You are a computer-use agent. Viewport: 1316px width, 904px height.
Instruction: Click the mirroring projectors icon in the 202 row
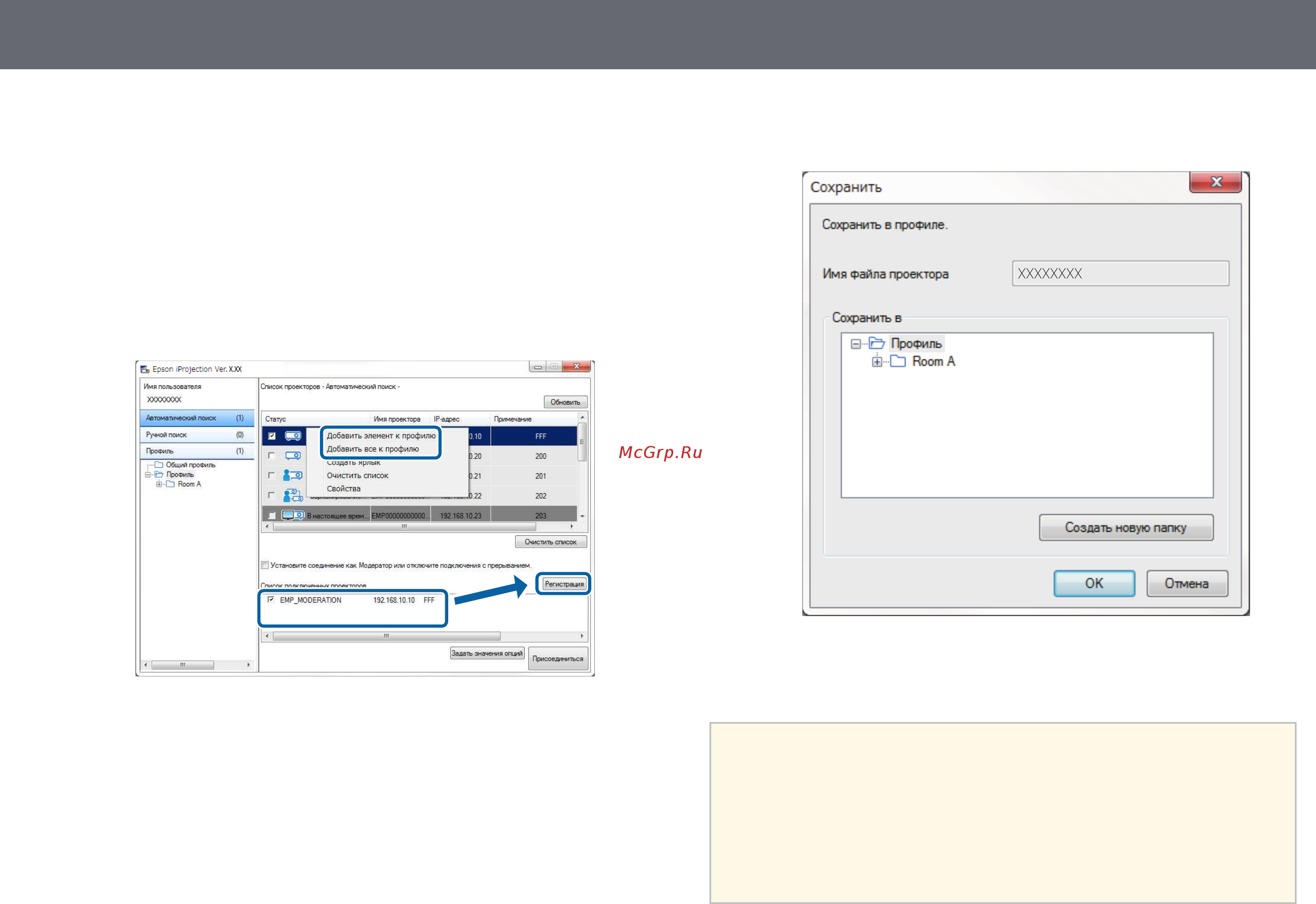point(293,496)
